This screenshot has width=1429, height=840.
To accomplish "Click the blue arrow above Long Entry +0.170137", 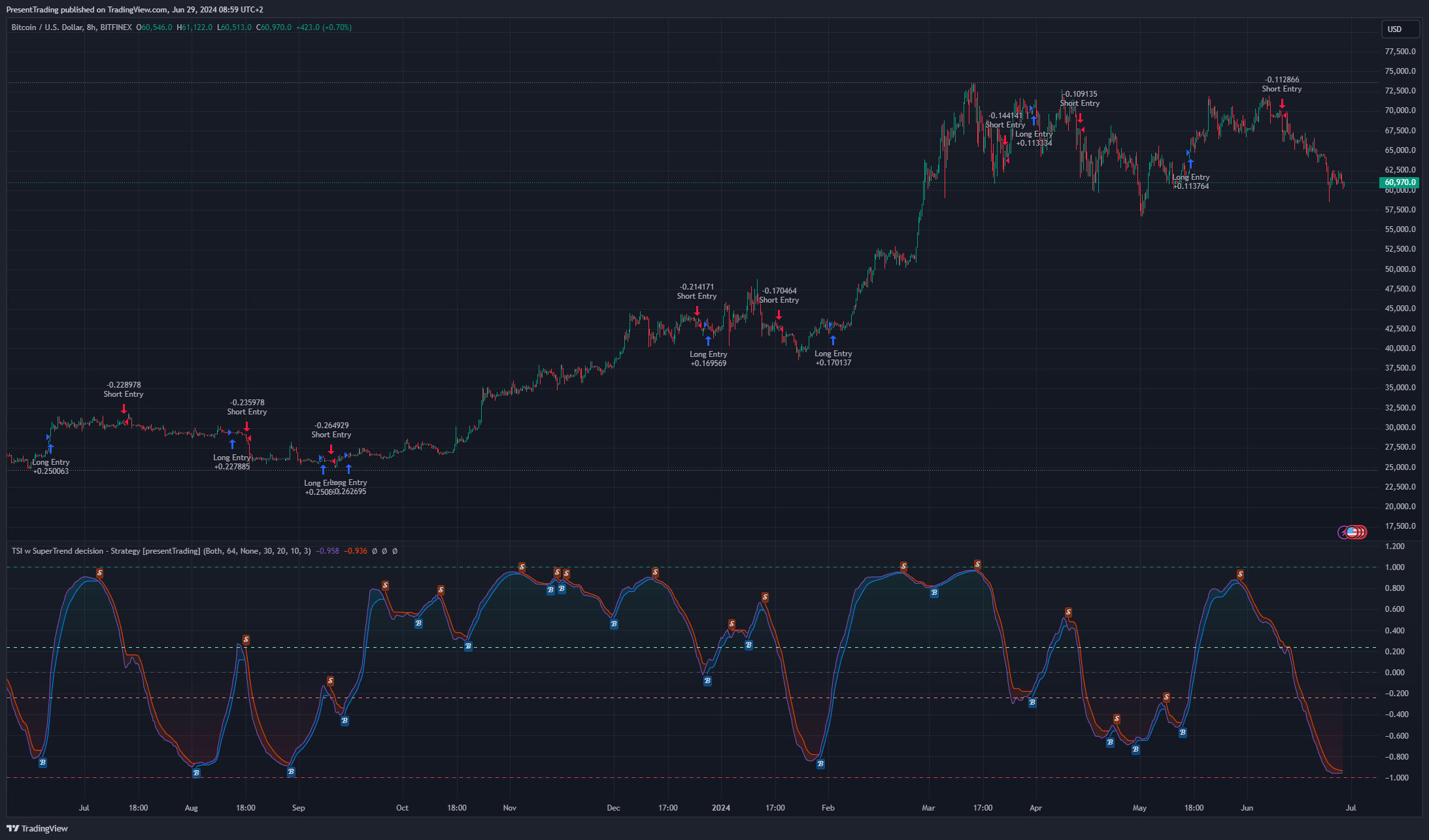I will pyautogui.click(x=833, y=341).
